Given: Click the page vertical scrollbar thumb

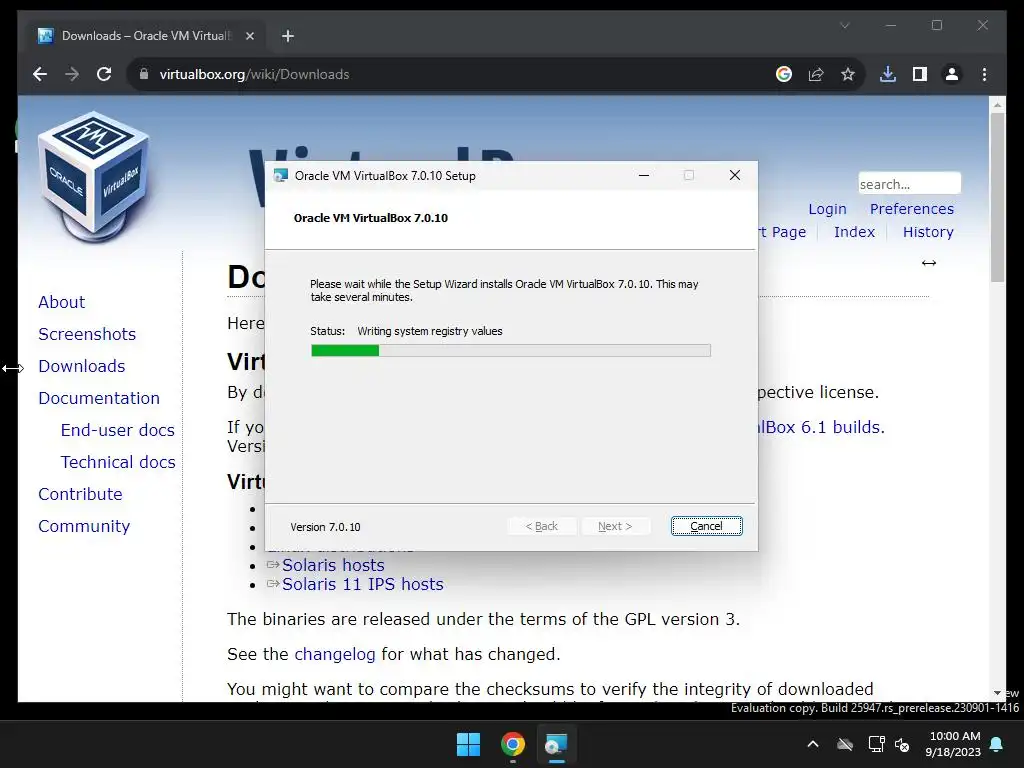Looking at the screenshot, I should (997, 197).
